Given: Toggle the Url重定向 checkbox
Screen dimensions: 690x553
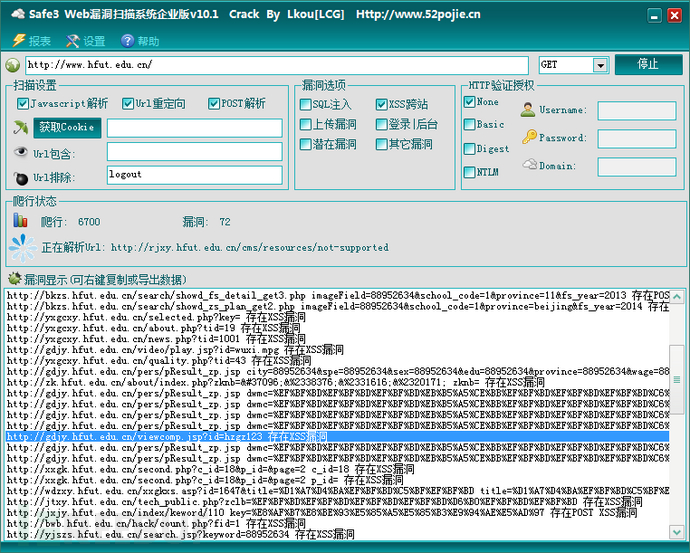Looking at the screenshot, I should 128,104.
